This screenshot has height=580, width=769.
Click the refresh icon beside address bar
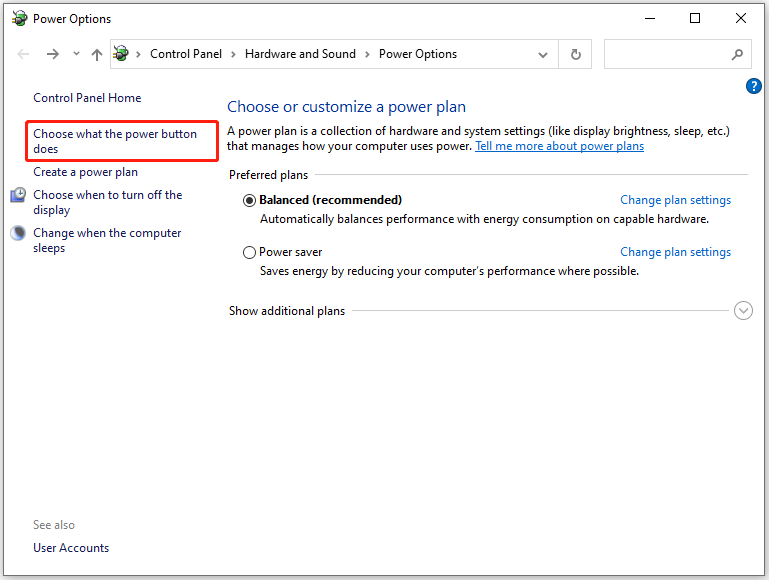pyautogui.click(x=575, y=54)
